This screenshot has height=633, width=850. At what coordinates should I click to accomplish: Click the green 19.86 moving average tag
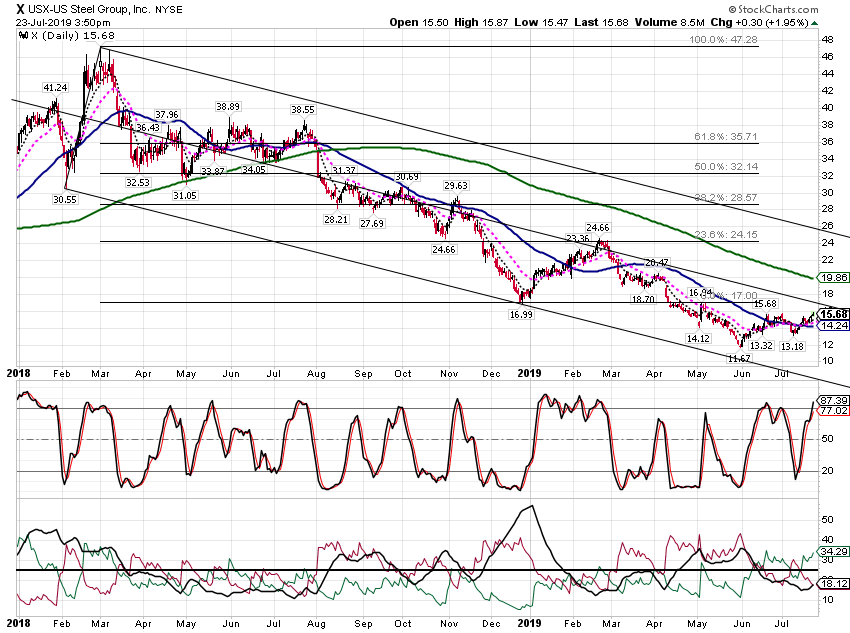834,277
